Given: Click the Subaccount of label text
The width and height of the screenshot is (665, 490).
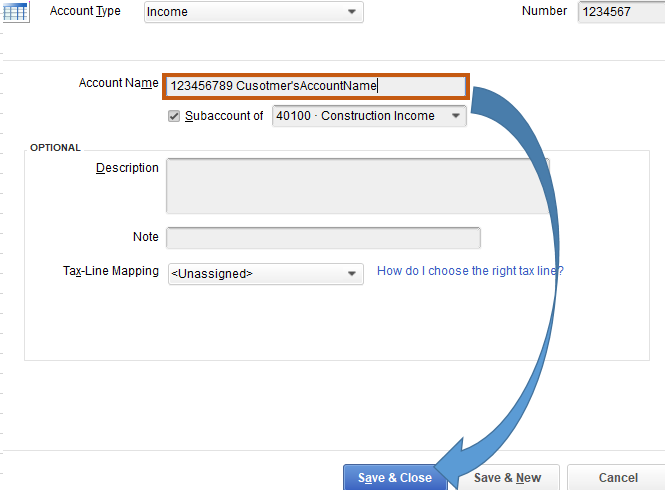Looking at the screenshot, I should tap(225, 116).
